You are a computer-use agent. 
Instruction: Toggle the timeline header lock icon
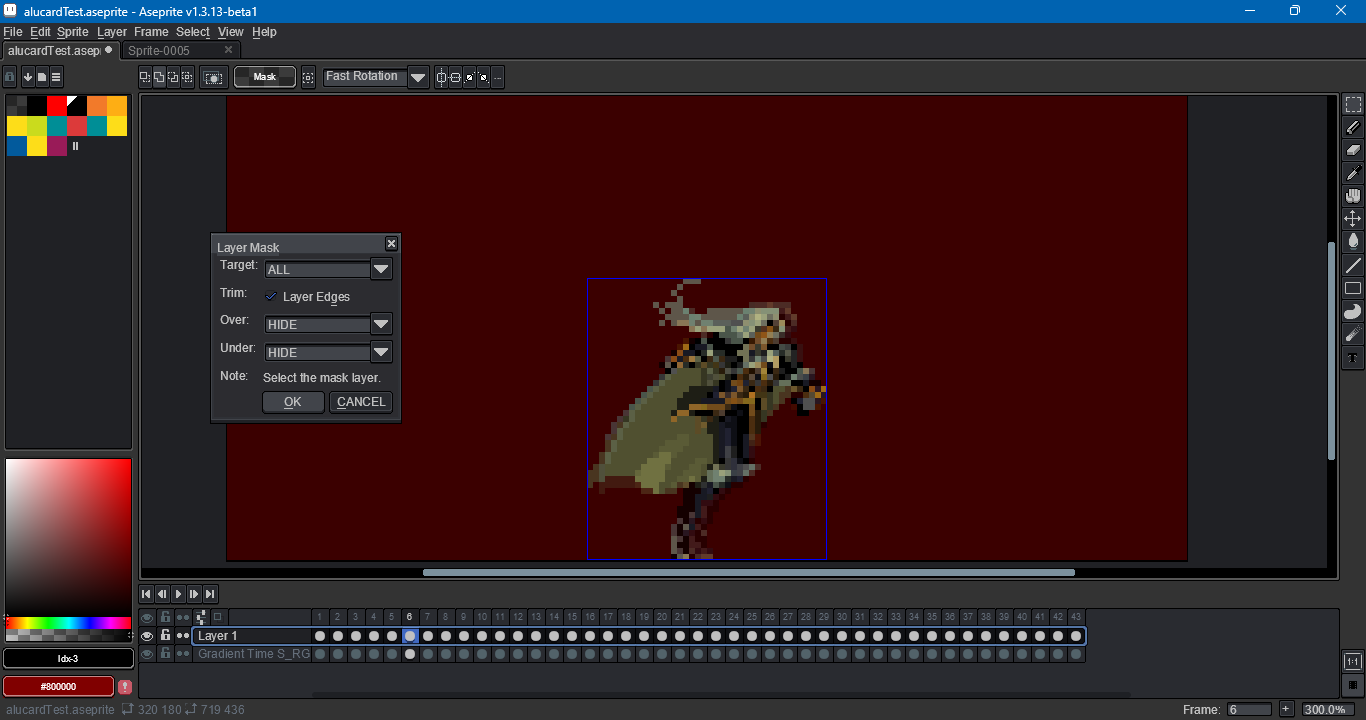165,617
